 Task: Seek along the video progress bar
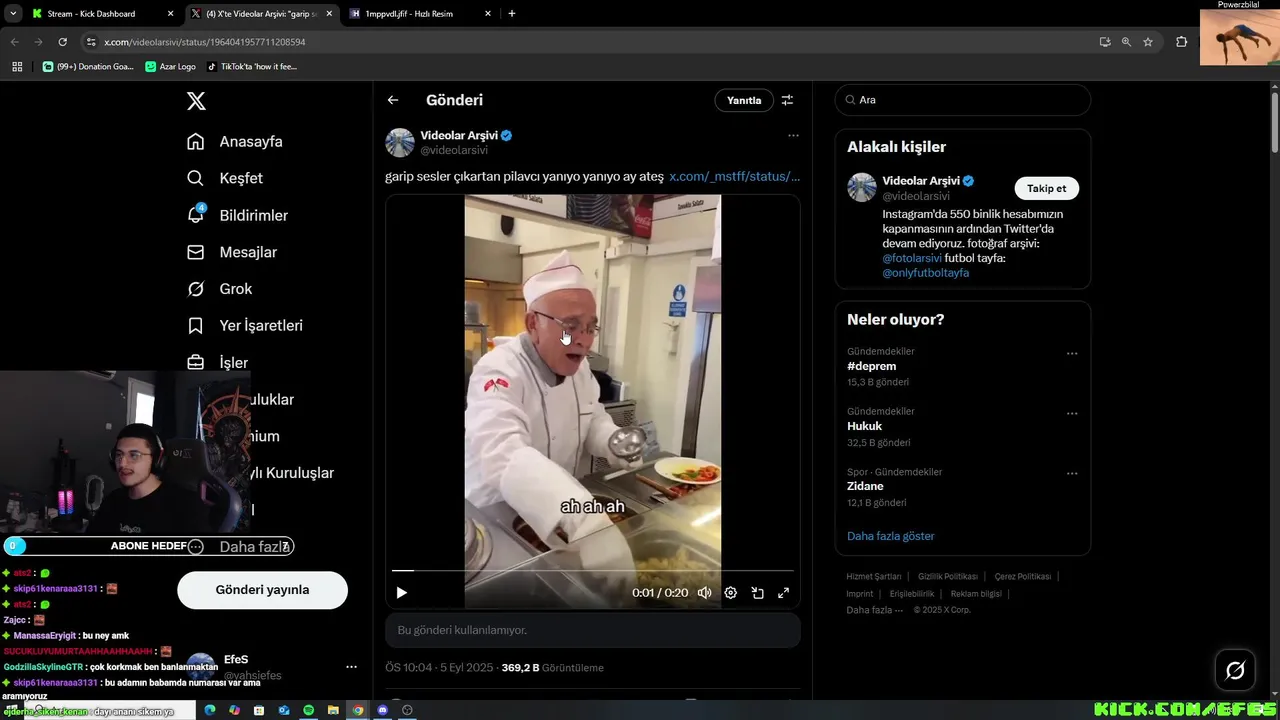[593, 571]
